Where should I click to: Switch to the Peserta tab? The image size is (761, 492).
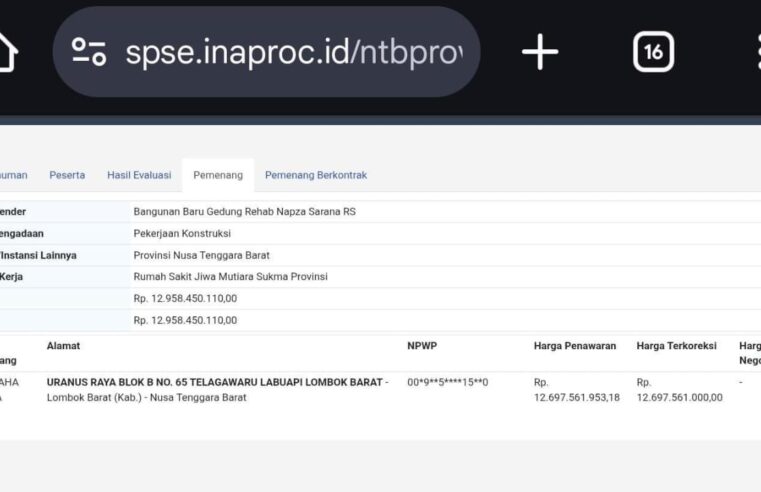click(67, 175)
